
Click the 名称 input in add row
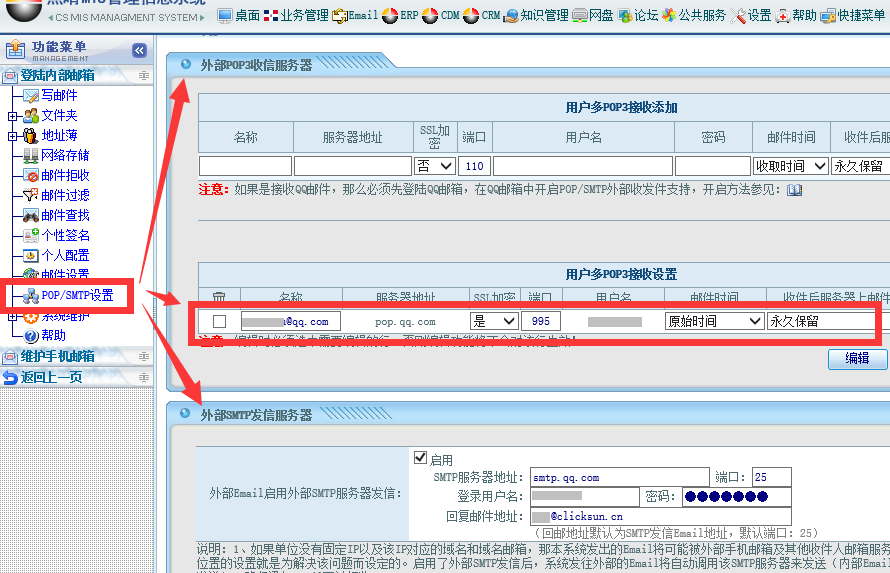(245, 166)
